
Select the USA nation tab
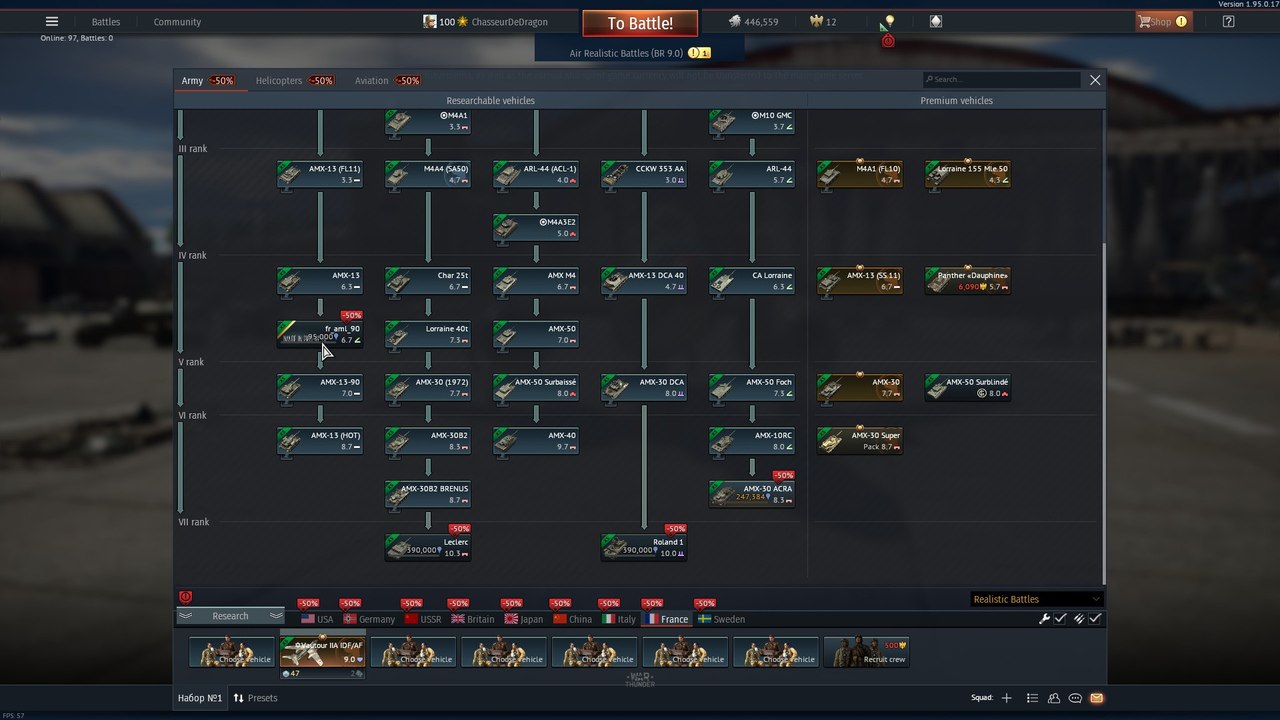coord(317,619)
